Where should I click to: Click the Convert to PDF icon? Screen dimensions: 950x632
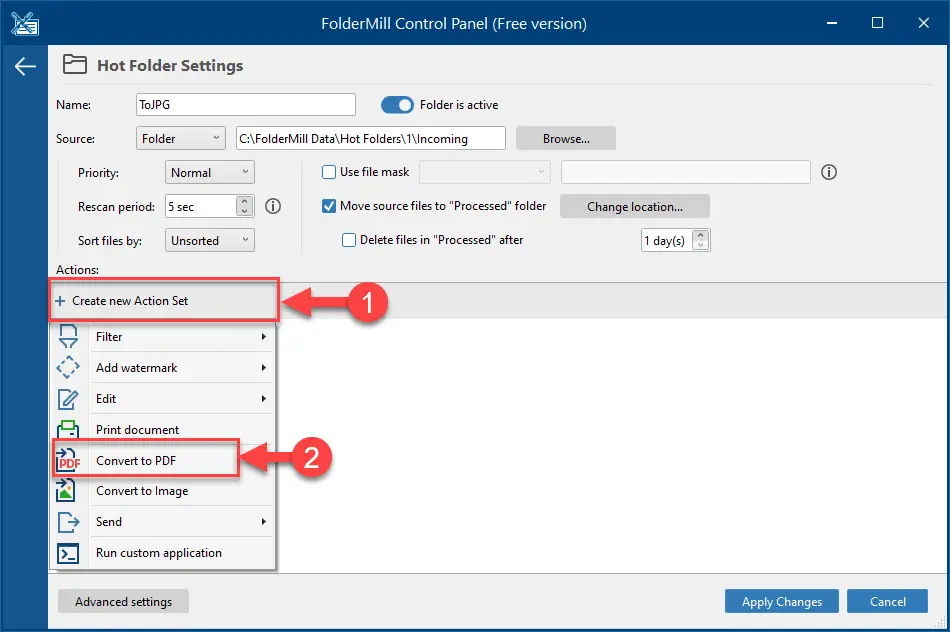[x=68, y=461]
